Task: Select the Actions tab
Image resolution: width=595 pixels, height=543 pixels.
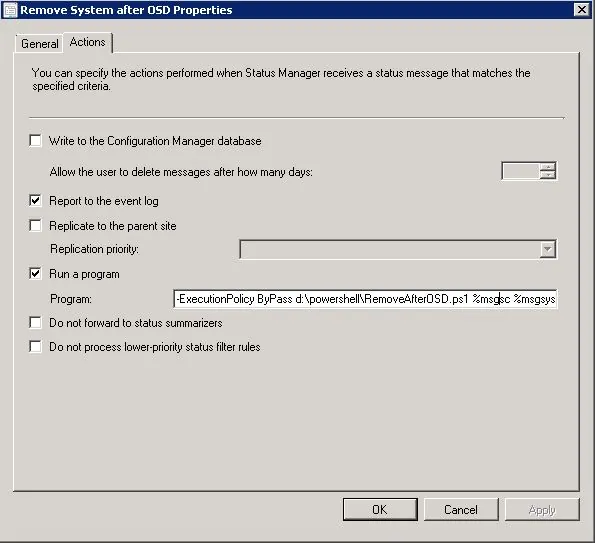Action: click(88, 42)
